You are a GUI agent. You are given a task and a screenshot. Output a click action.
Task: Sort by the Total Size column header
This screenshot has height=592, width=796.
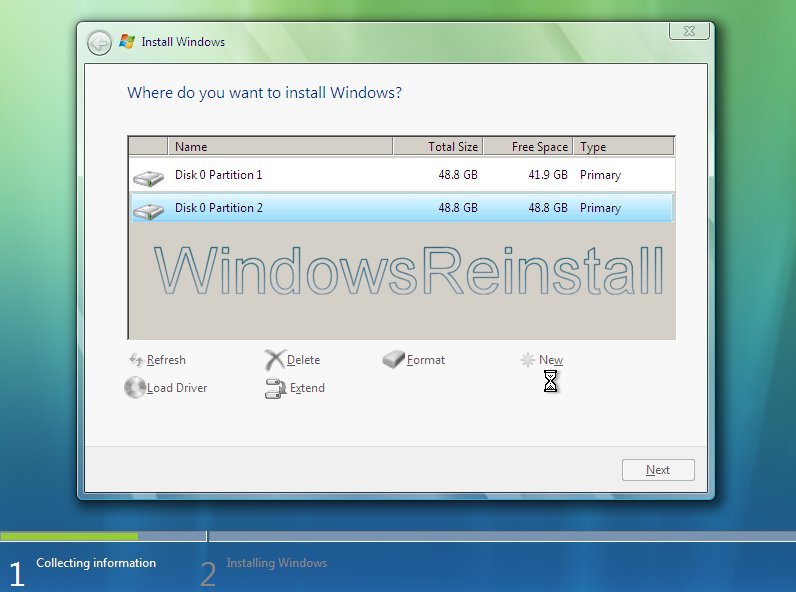[x=438, y=147]
